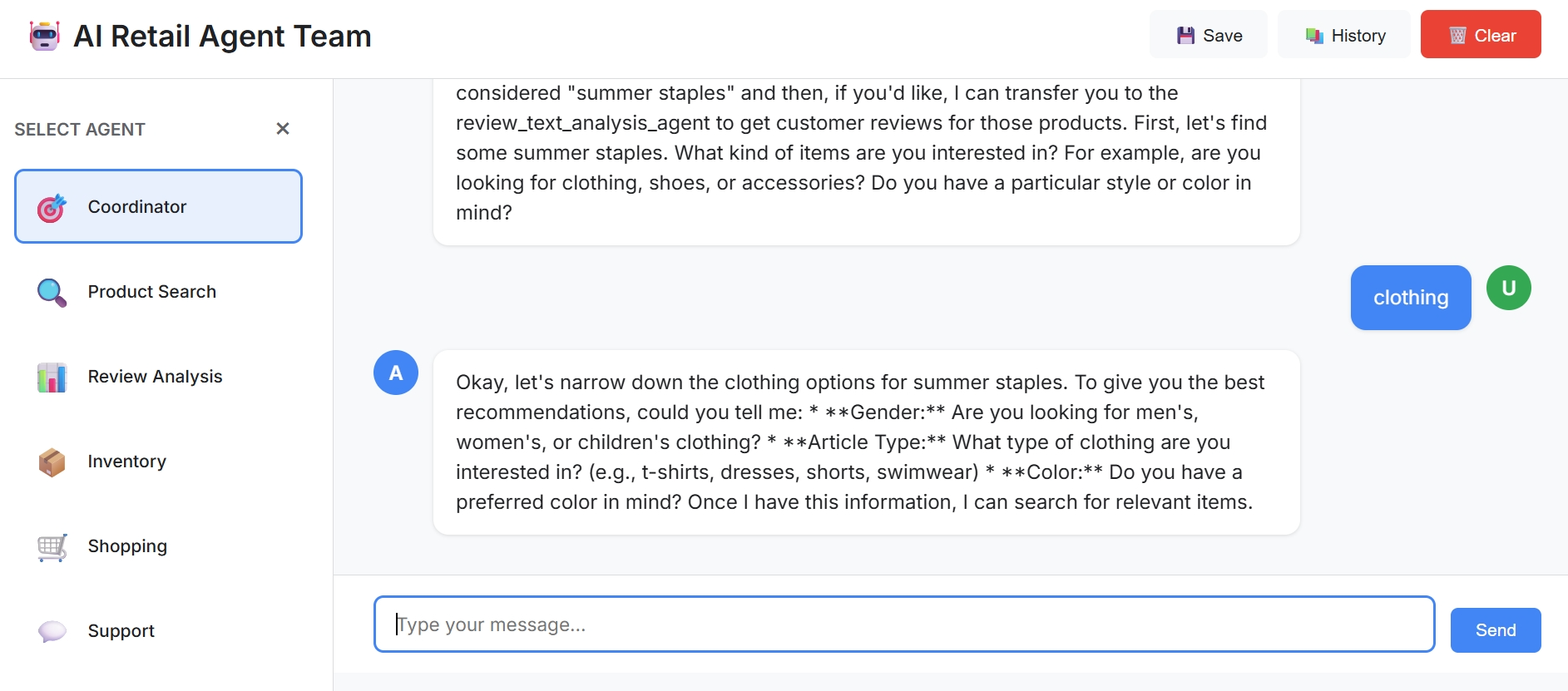This screenshot has width=1568, height=691.
Task: Switch to the Inventory agent
Action: (127, 461)
